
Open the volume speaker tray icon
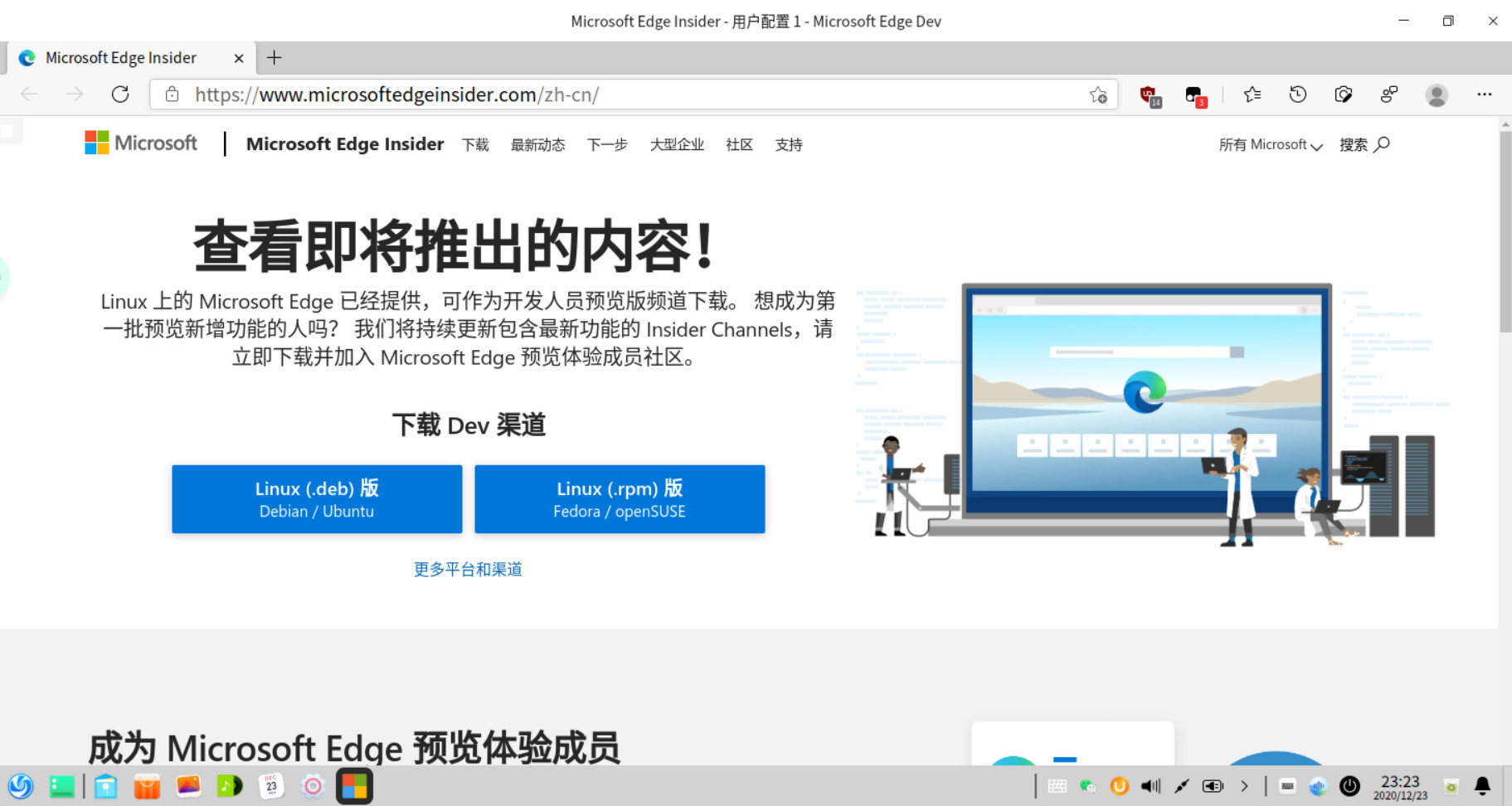pos(1150,786)
